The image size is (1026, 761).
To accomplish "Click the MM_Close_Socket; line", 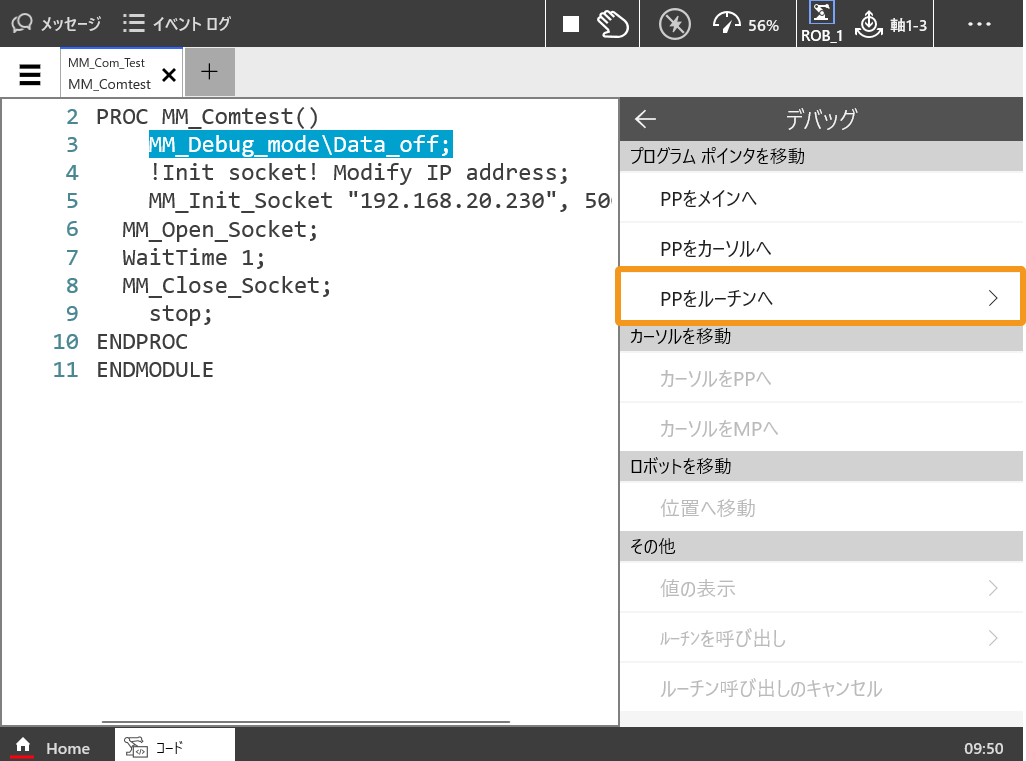I will pos(226,285).
